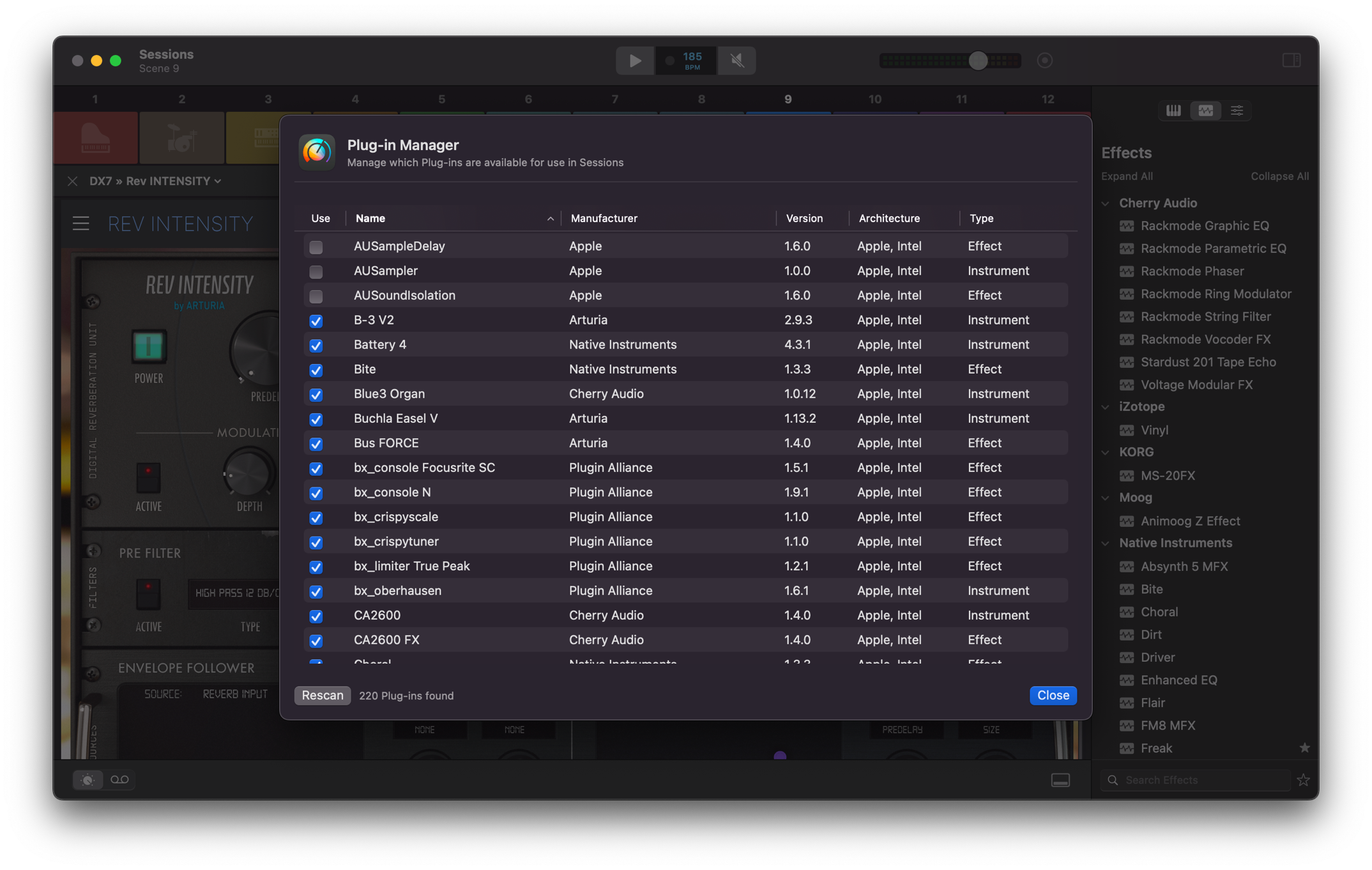1372x870 pixels.
Task: Collapse the Cherry Audio effects group
Action: click(x=1106, y=203)
